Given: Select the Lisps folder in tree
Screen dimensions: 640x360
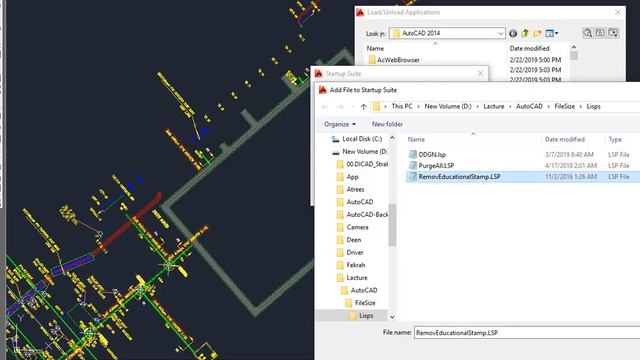Looking at the screenshot, I should [x=361, y=316].
